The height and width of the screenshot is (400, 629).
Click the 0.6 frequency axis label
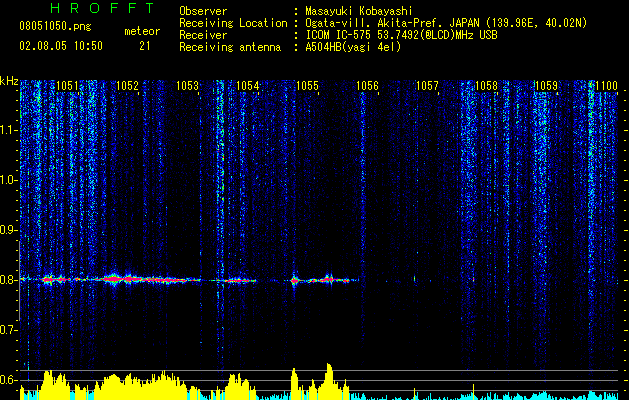(x=9, y=380)
